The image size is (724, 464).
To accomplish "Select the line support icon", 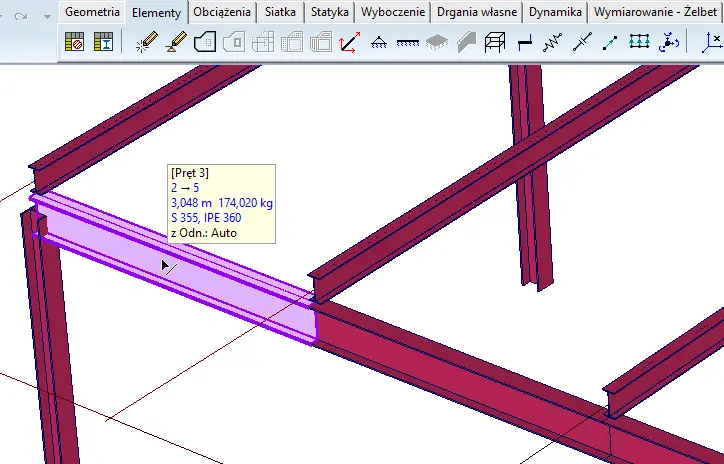I will click(408, 42).
